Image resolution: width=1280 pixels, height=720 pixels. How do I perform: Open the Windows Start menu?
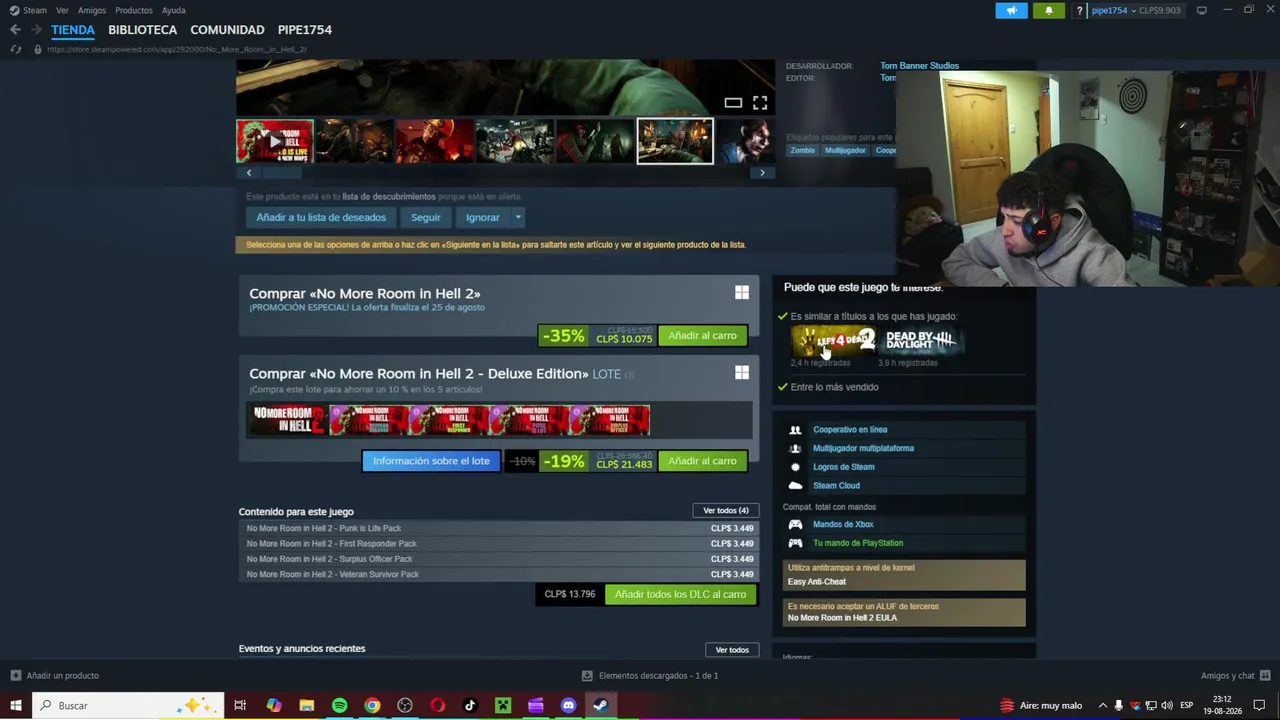point(15,705)
